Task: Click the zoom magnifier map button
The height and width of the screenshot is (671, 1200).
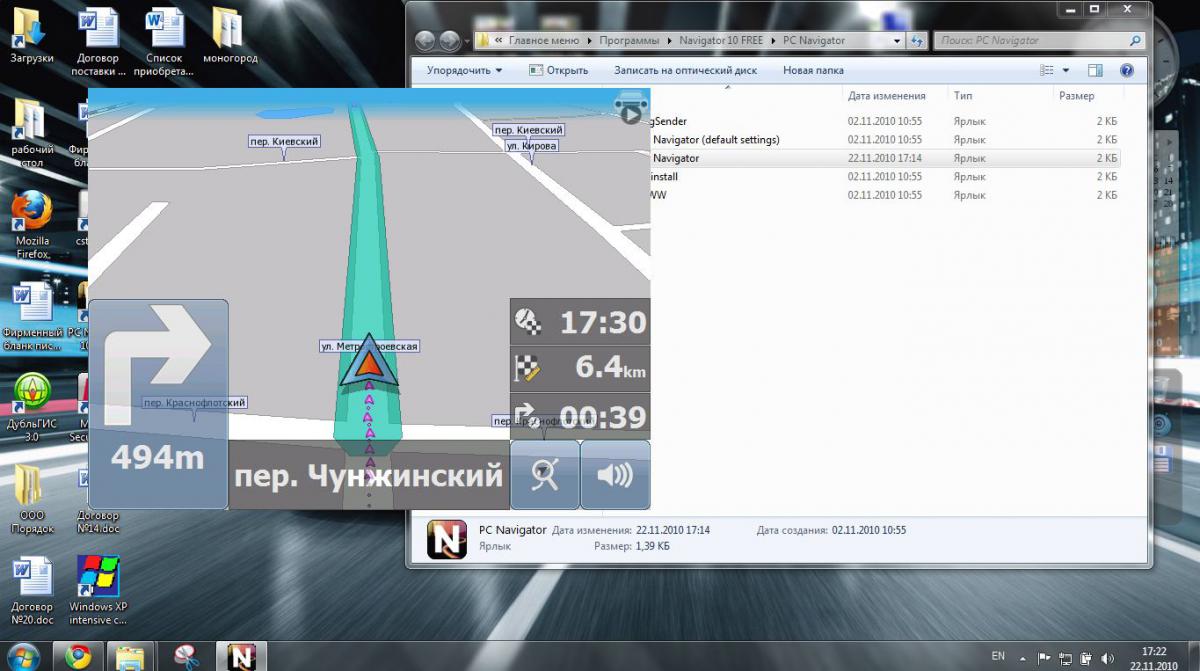Action: 545,475
